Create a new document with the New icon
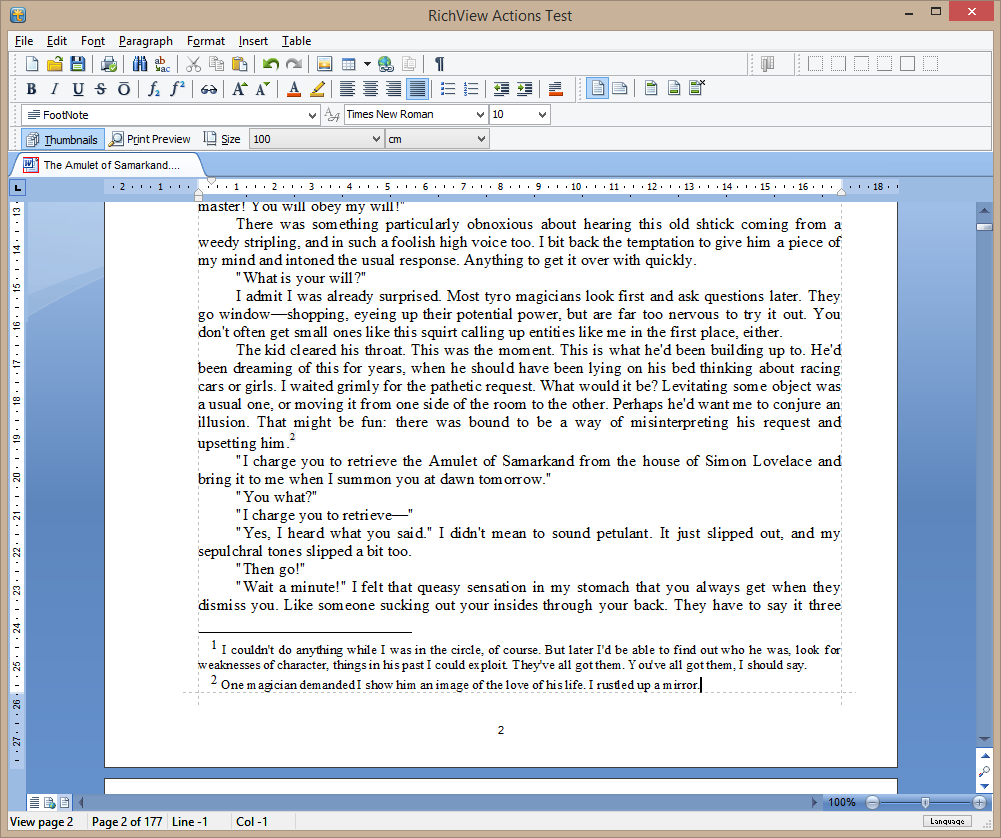 (x=32, y=64)
